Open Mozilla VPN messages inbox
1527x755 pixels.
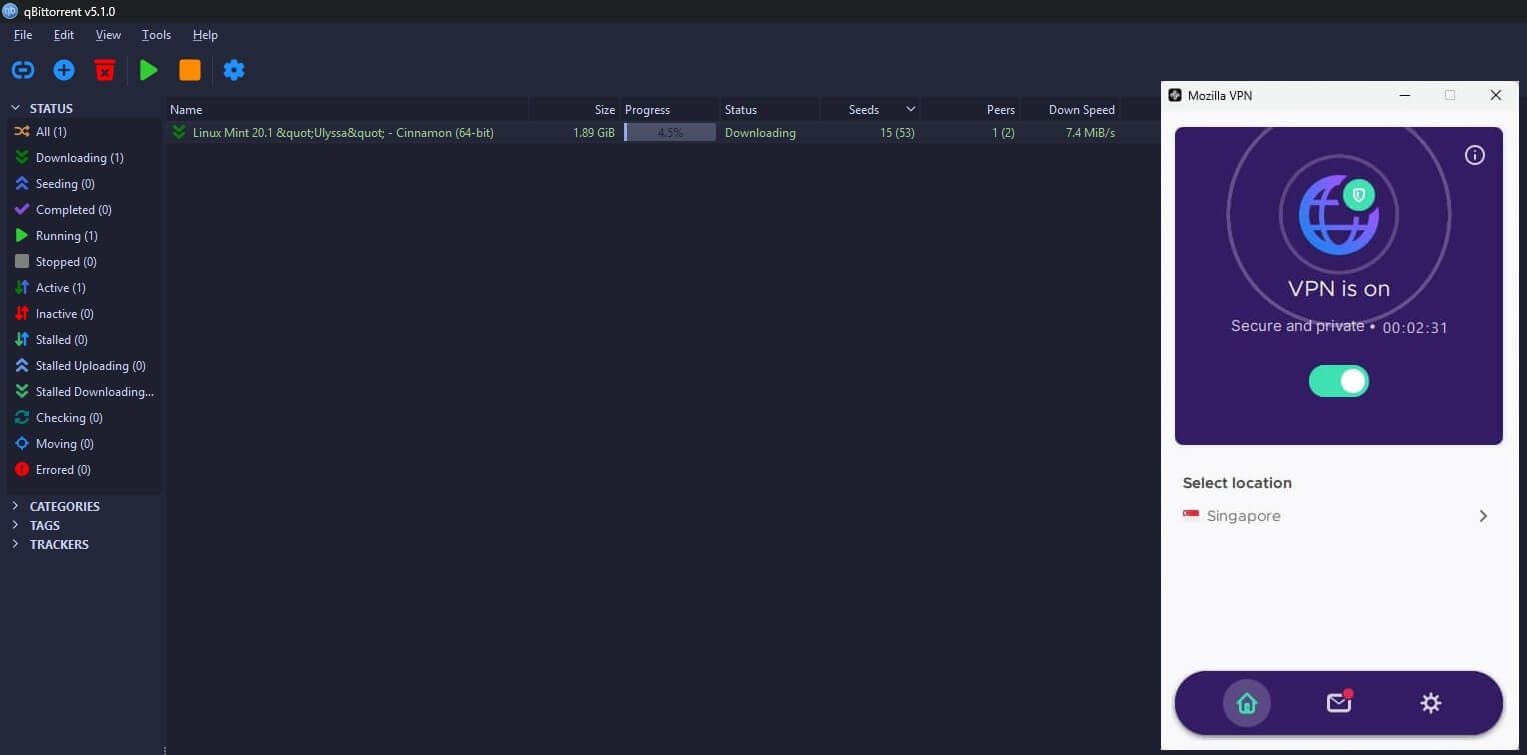[1338, 702]
